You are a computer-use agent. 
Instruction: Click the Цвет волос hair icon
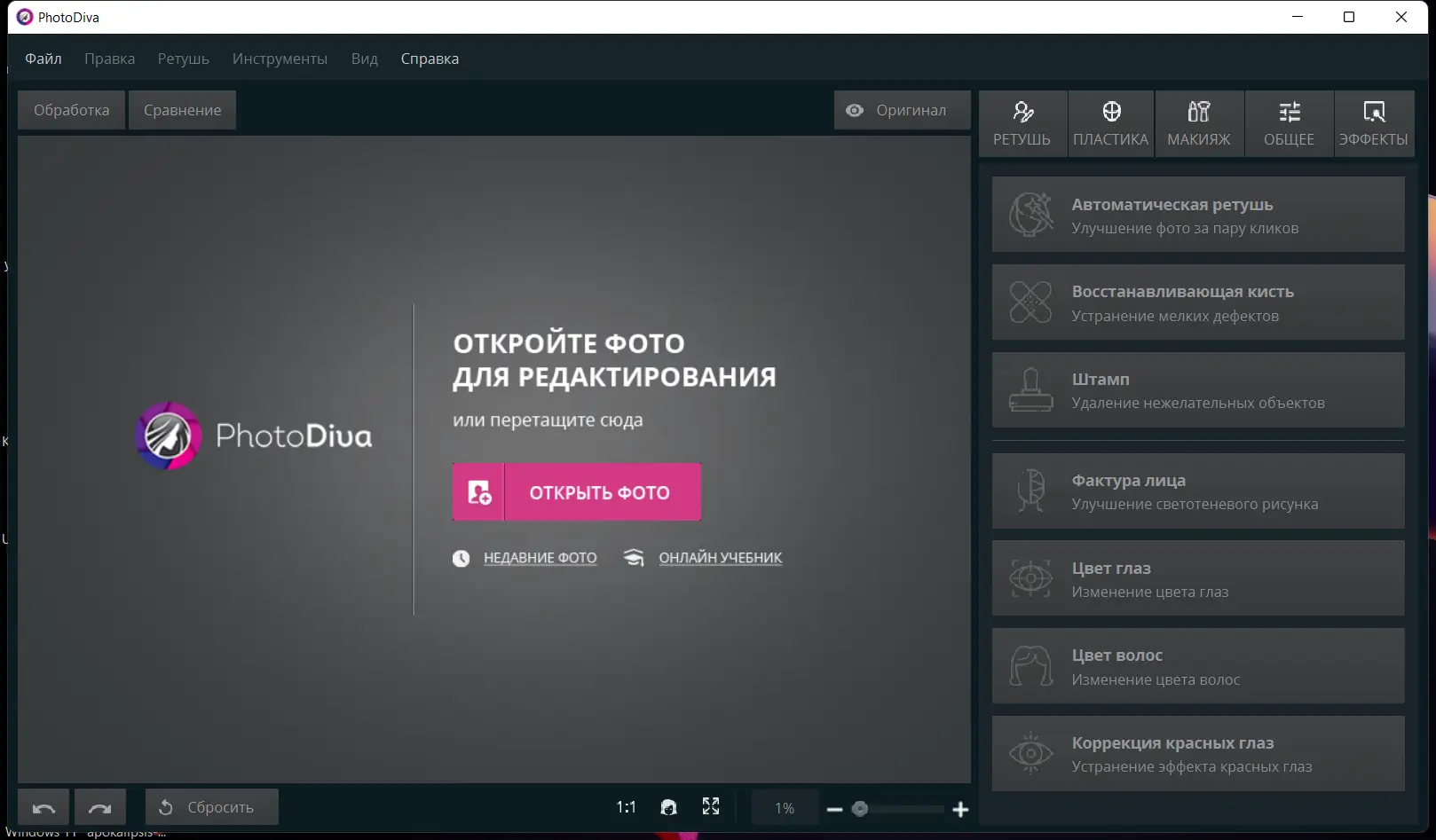tap(1031, 666)
